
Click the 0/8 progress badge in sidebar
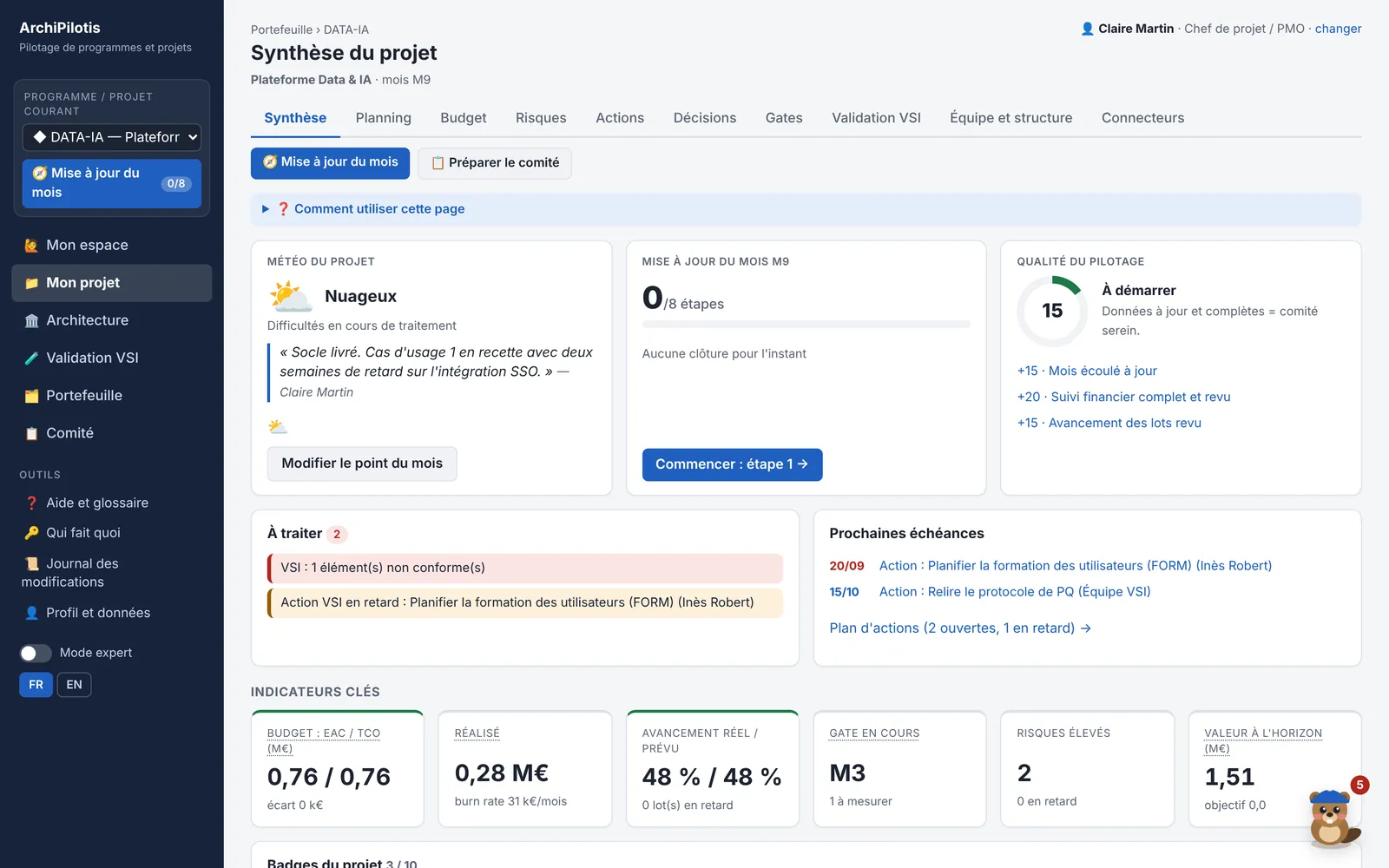176,183
